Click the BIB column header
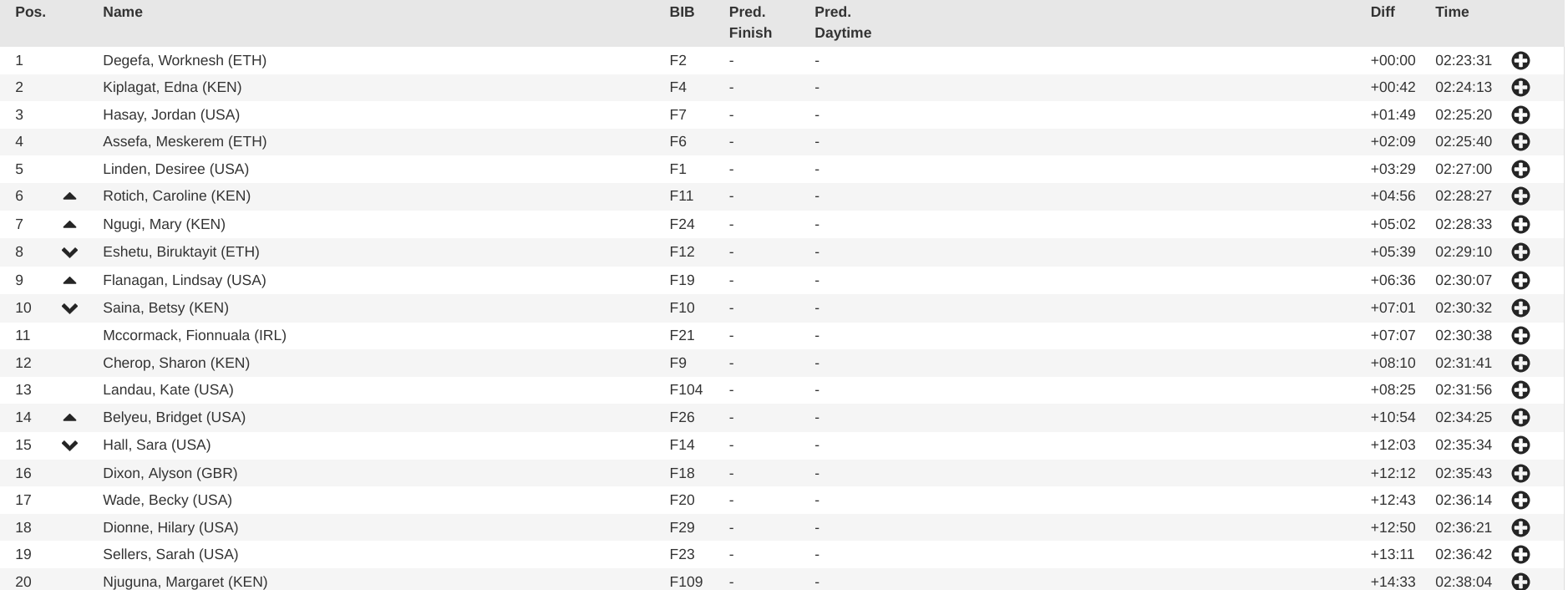This screenshot has width=1568, height=590. pos(682,12)
